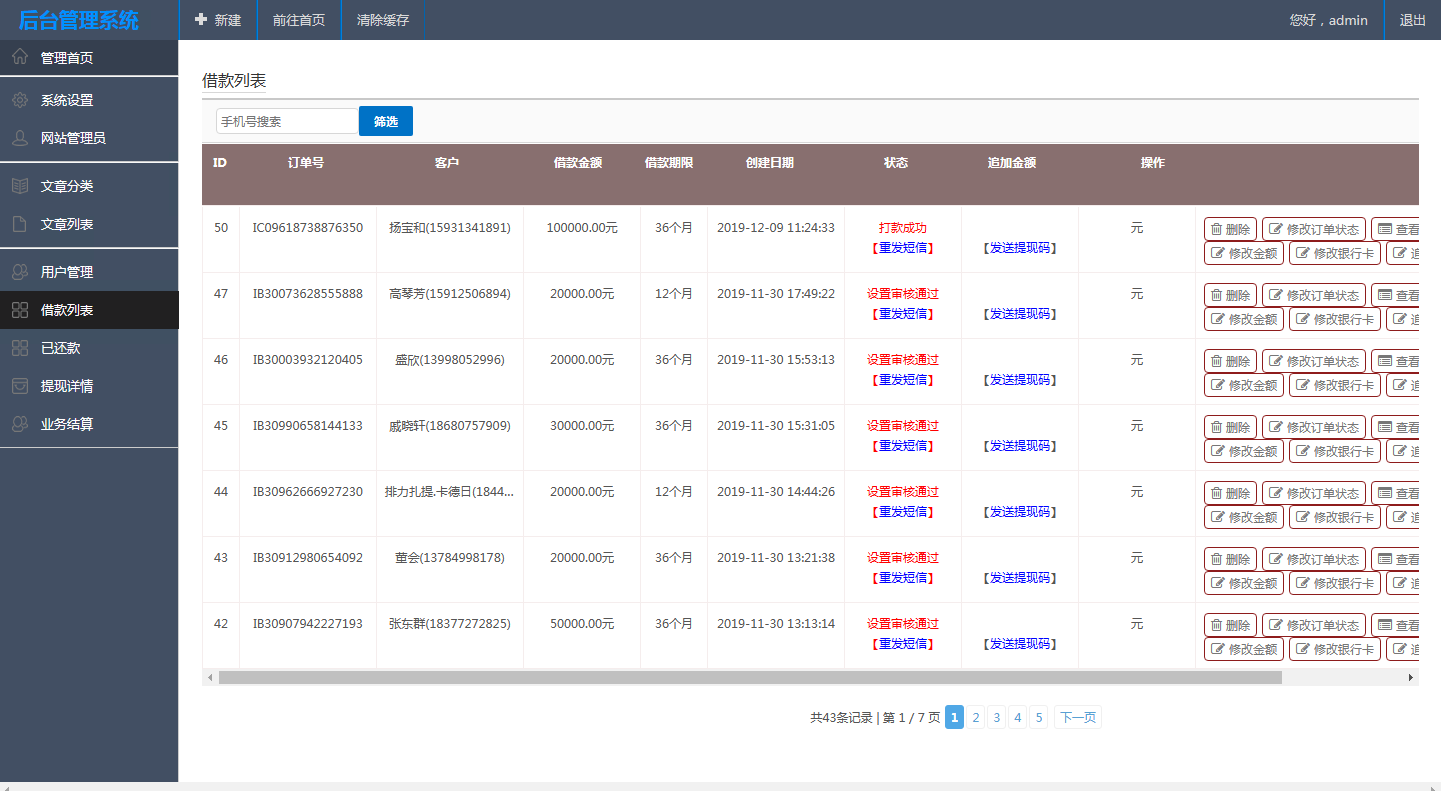Click 退出 to log out
This screenshot has height=791, width=1441.
1413,20
